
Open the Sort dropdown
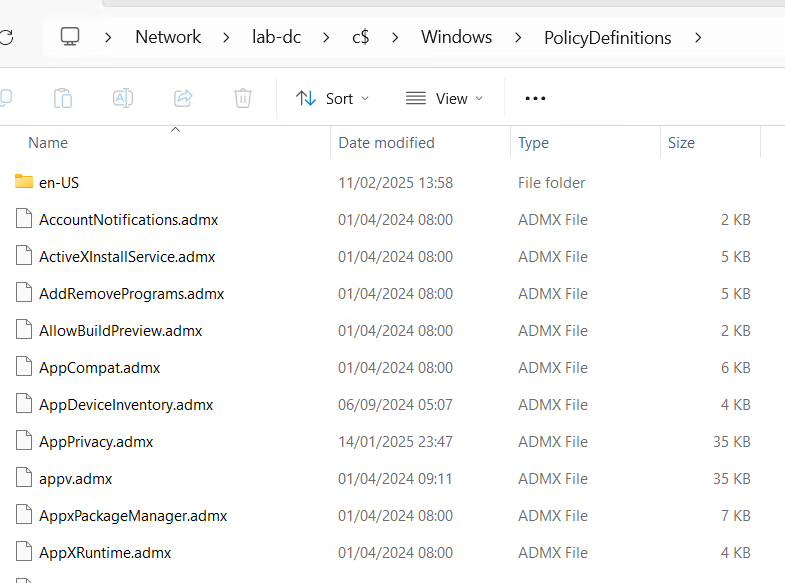coord(332,98)
